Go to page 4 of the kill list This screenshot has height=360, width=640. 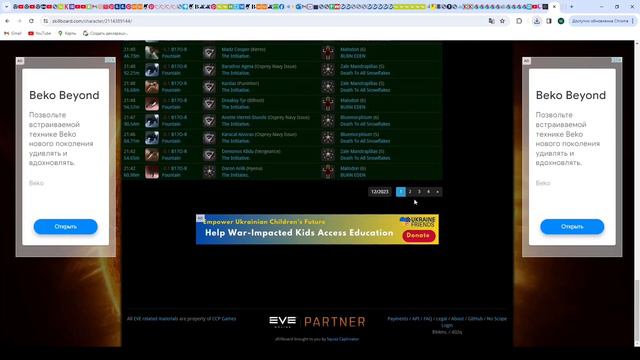(x=428, y=192)
